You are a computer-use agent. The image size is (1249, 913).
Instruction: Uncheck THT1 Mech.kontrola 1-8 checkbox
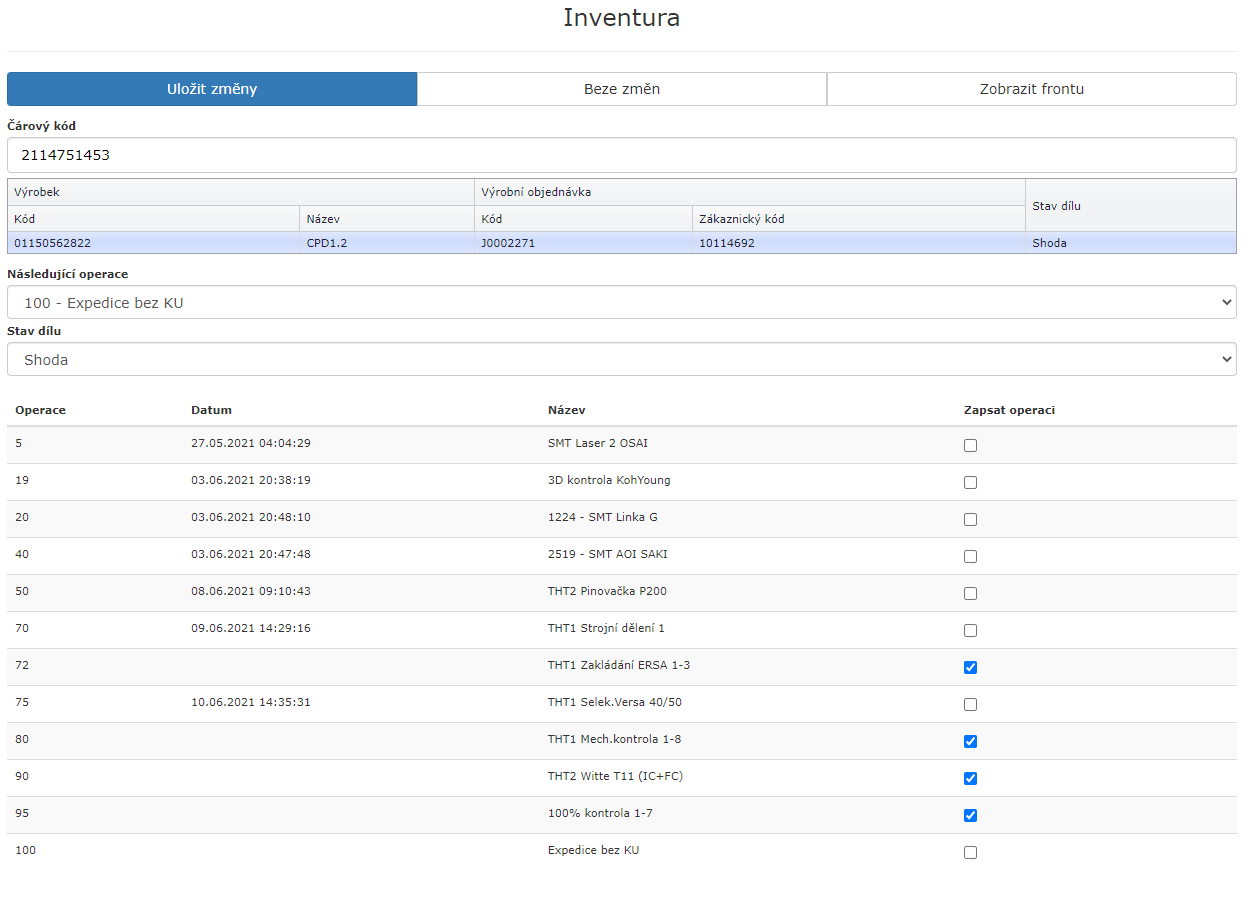point(970,742)
